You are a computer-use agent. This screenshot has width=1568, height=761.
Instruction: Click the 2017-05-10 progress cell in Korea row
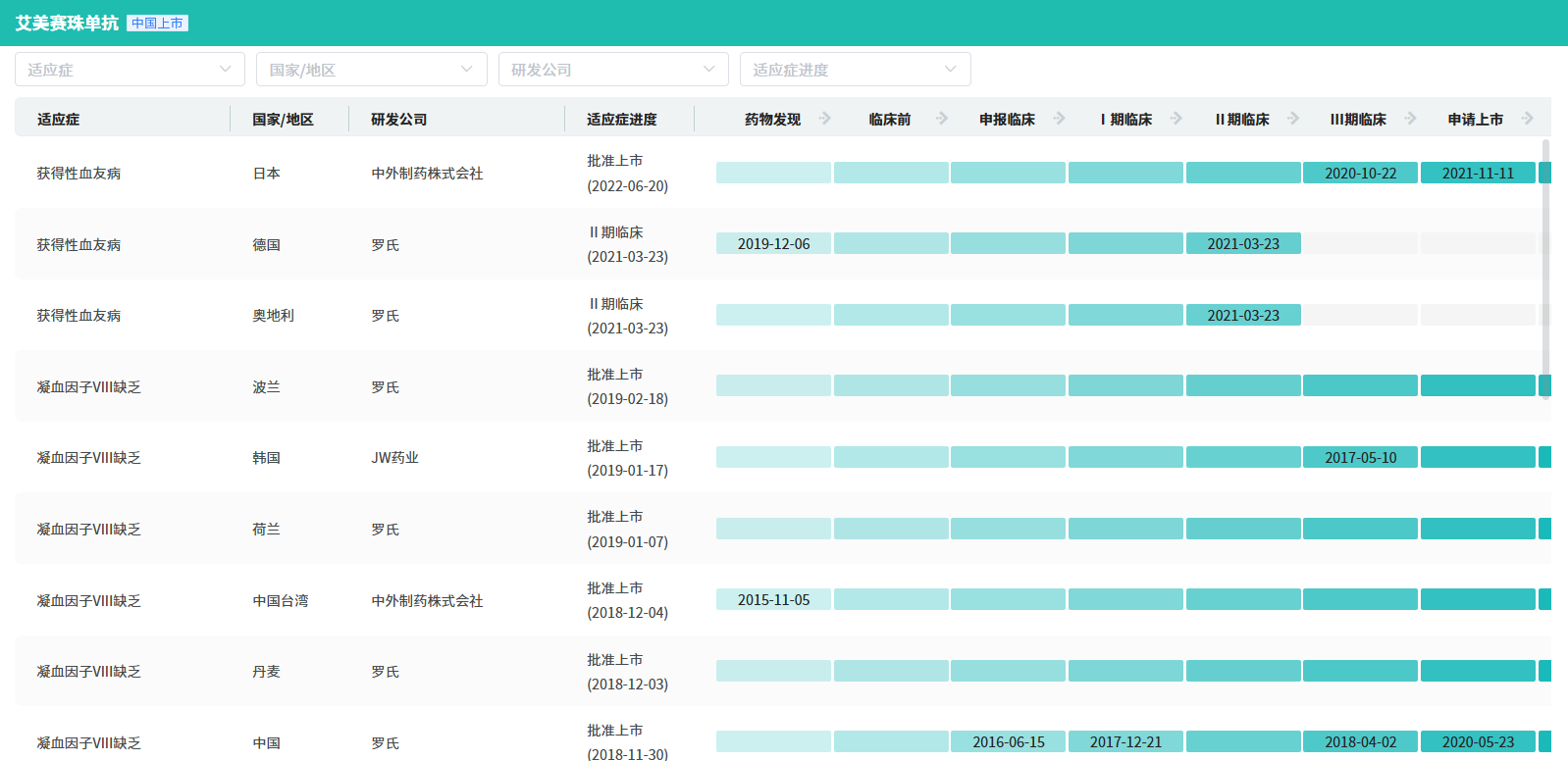coord(1360,458)
